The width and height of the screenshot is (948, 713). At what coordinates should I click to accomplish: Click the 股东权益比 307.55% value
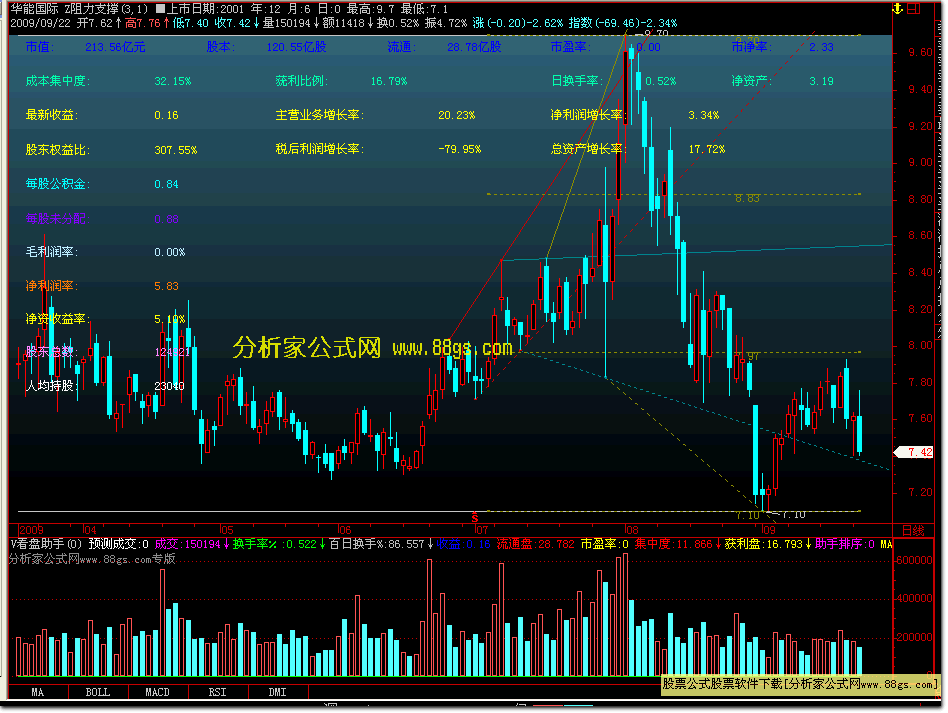pos(175,149)
